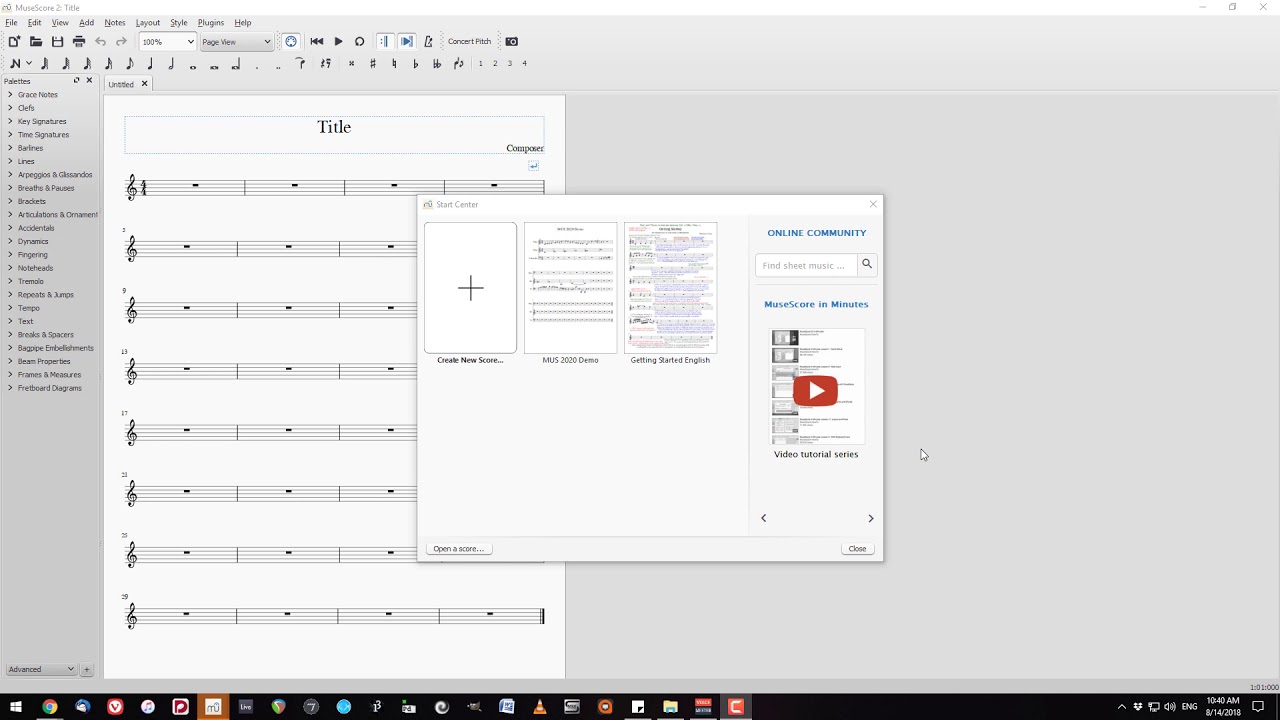Insert a rest from the note toolbar
Screen dimensions: 1280x720
click(x=325, y=64)
